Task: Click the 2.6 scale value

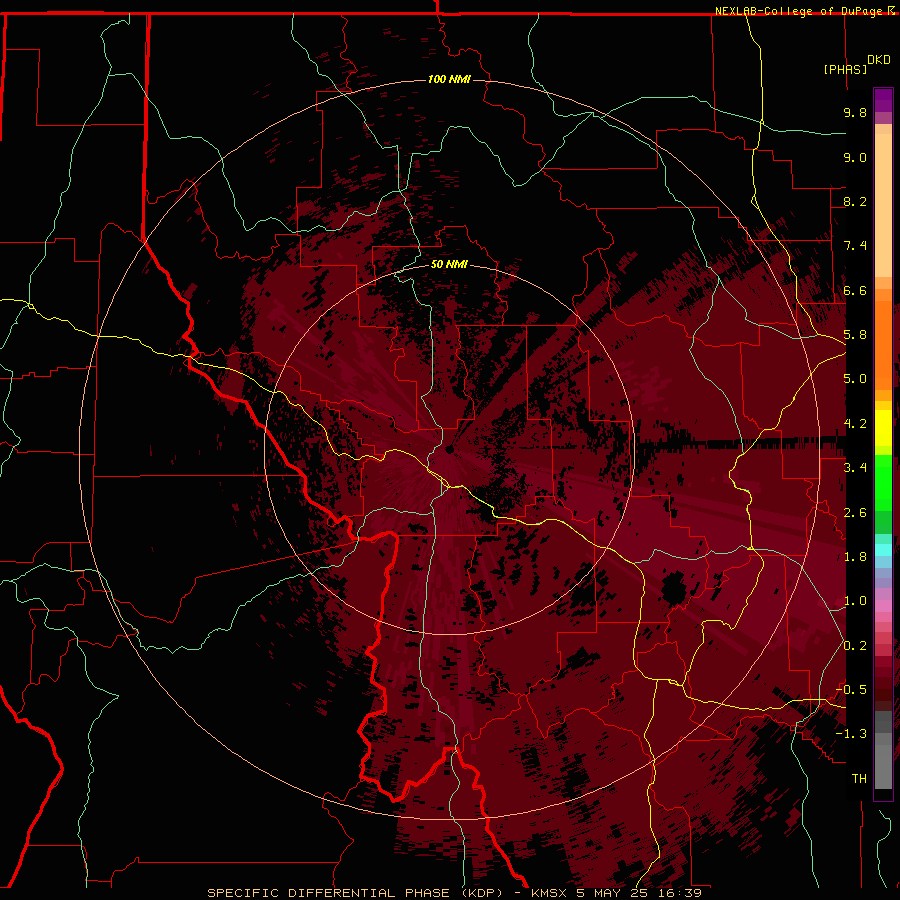Action: point(855,513)
